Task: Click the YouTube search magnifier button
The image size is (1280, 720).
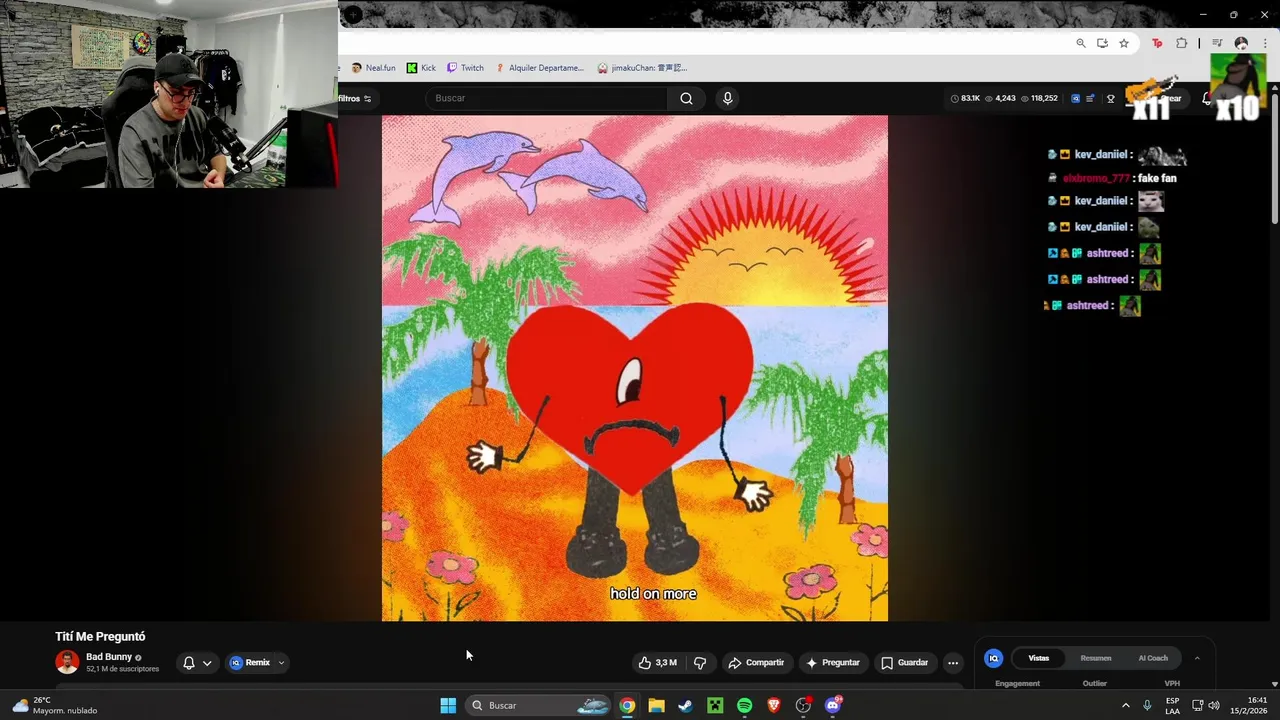Action: [x=686, y=98]
